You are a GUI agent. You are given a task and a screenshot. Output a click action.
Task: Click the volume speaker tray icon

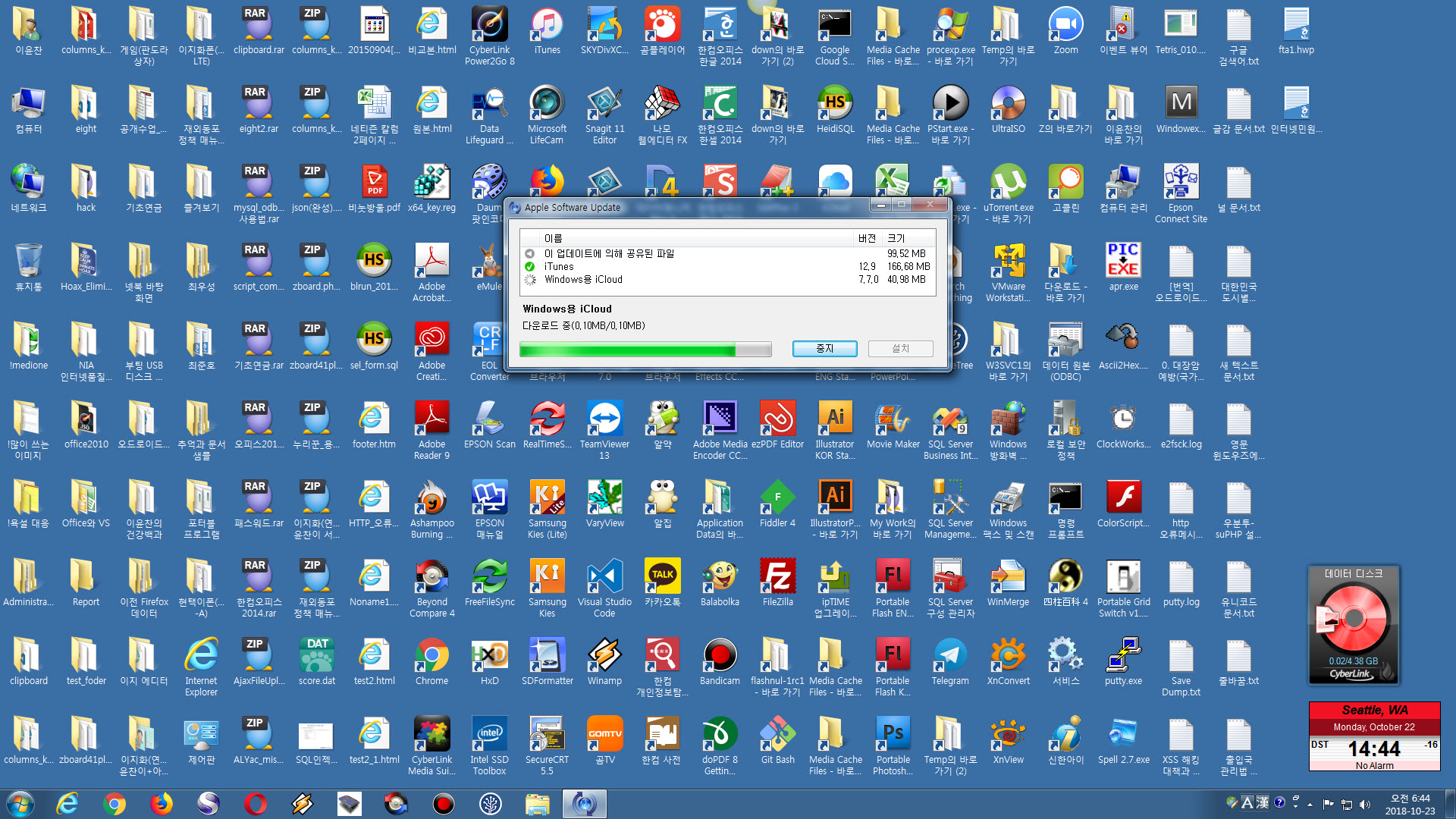pyautogui.click(x=1365, y=805)
